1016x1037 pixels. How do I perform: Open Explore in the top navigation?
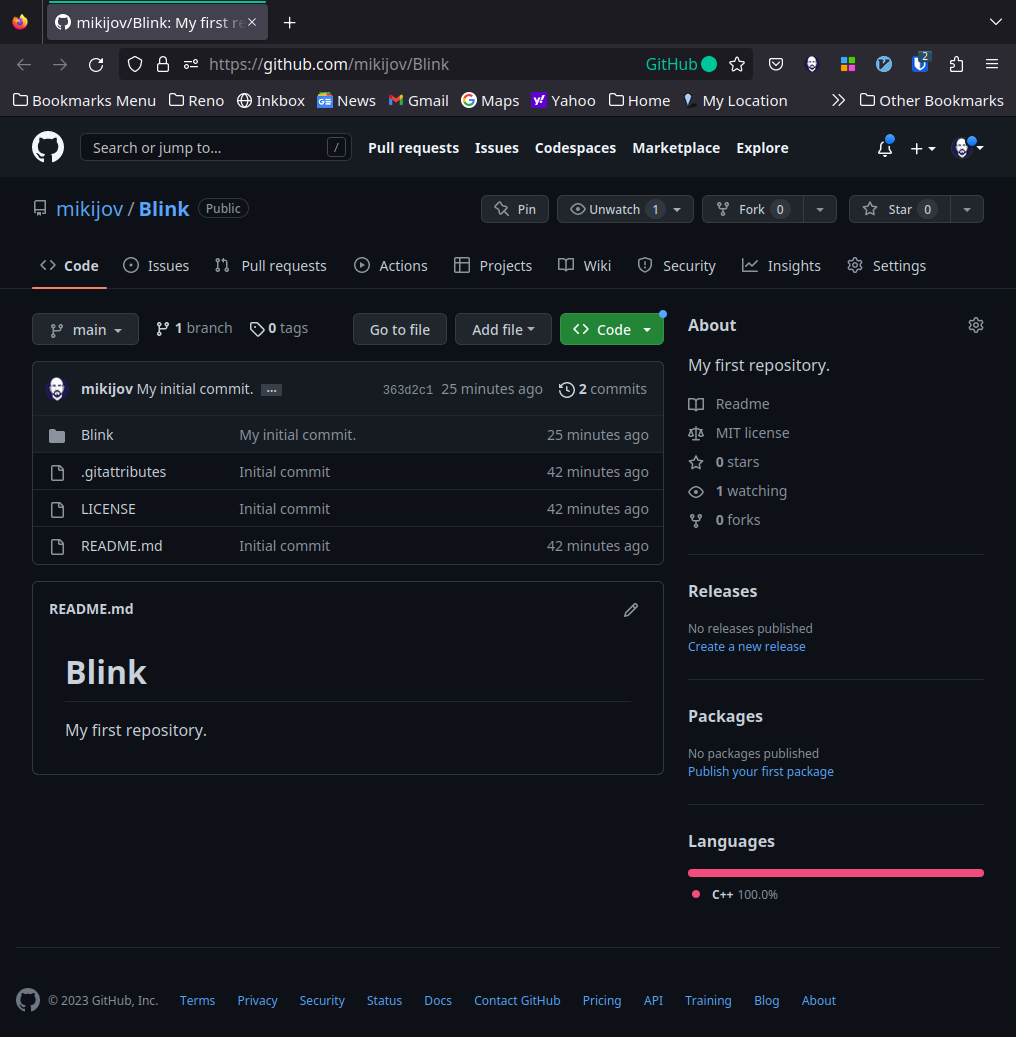pyautogui.click(x=762, y=148)
